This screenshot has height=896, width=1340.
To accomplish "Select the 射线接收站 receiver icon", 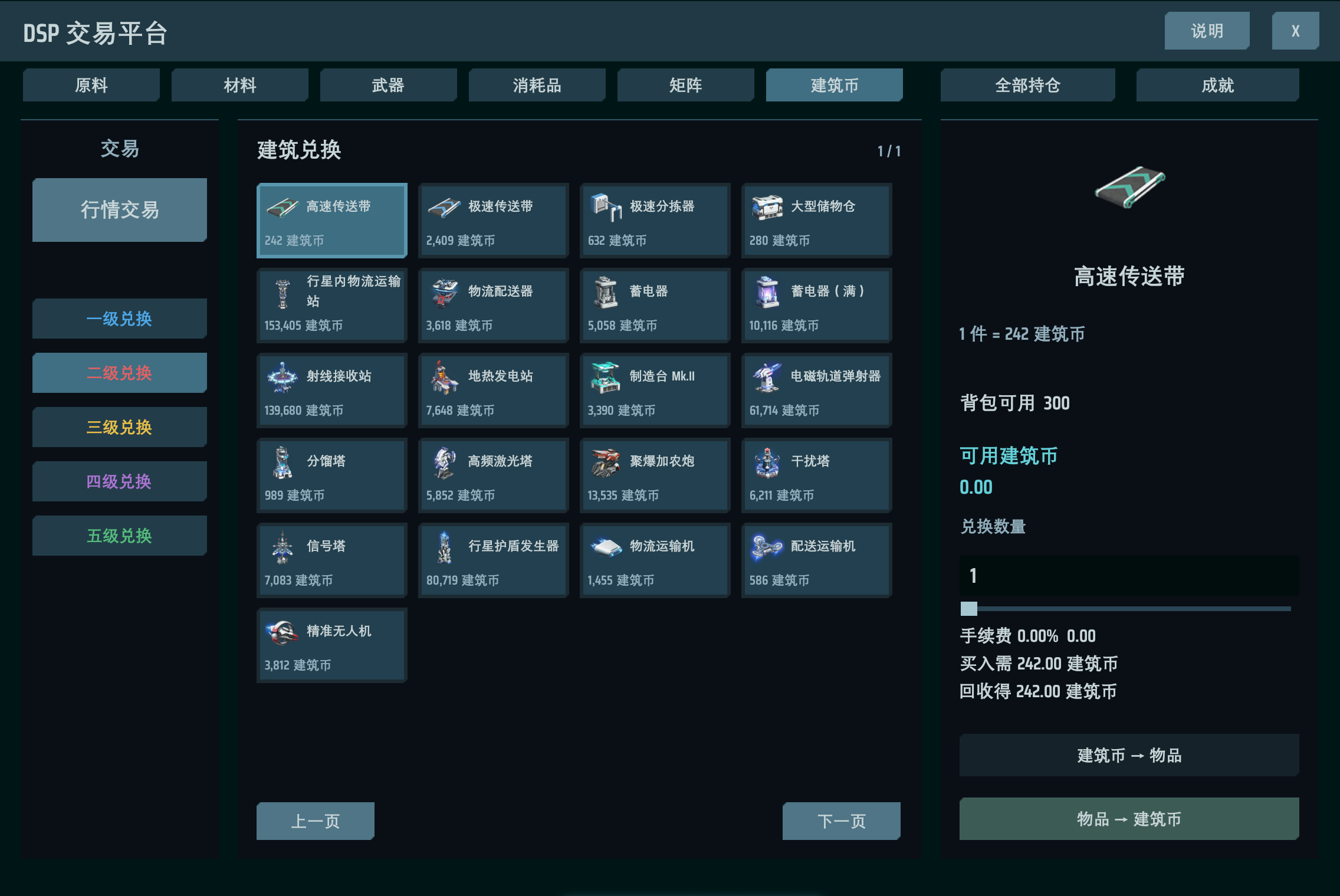I will pyautogui.click(x=283, y=378).
